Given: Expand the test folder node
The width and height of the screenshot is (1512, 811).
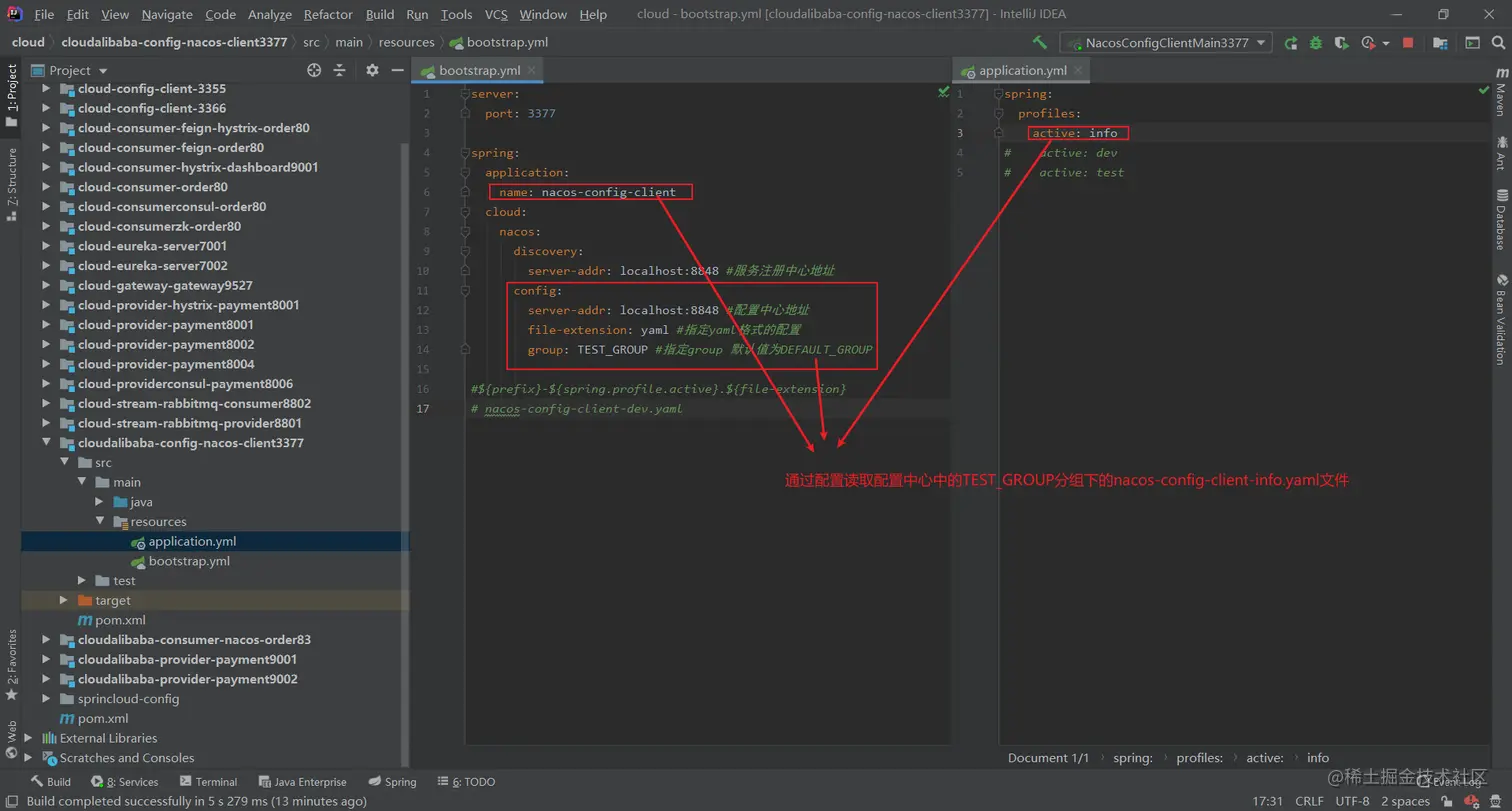Looking at the screenshot, I should coord(82,581).
